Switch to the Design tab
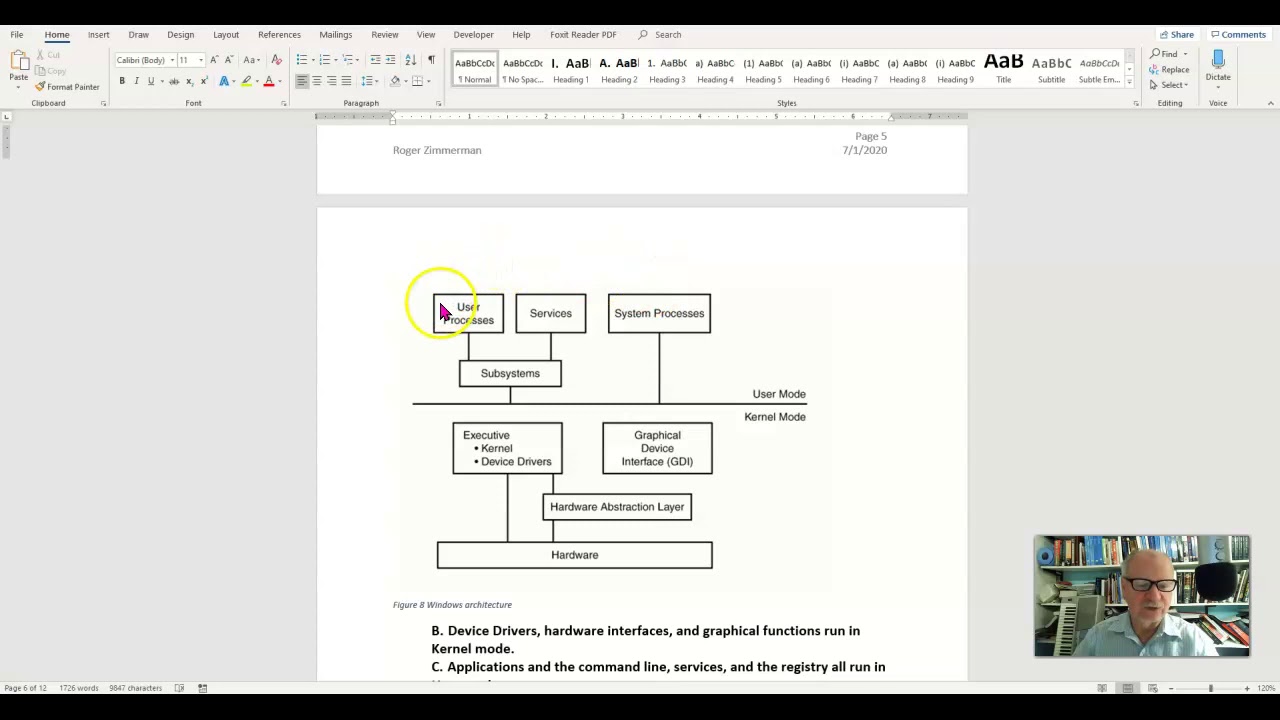This screenshot has height=720, width=1280. pyautogui.click(x=181, y=34)
